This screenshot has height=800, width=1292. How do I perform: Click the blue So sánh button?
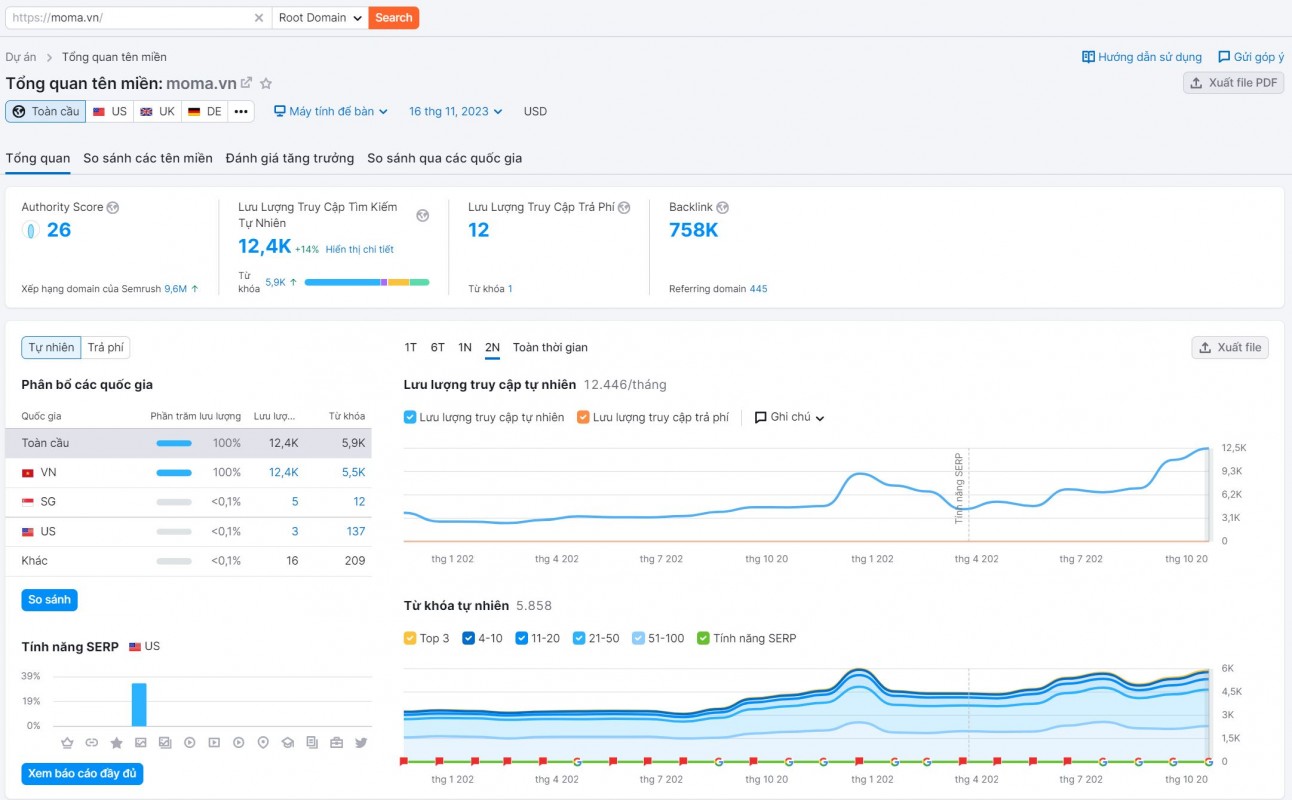click(x=49, y=600)
